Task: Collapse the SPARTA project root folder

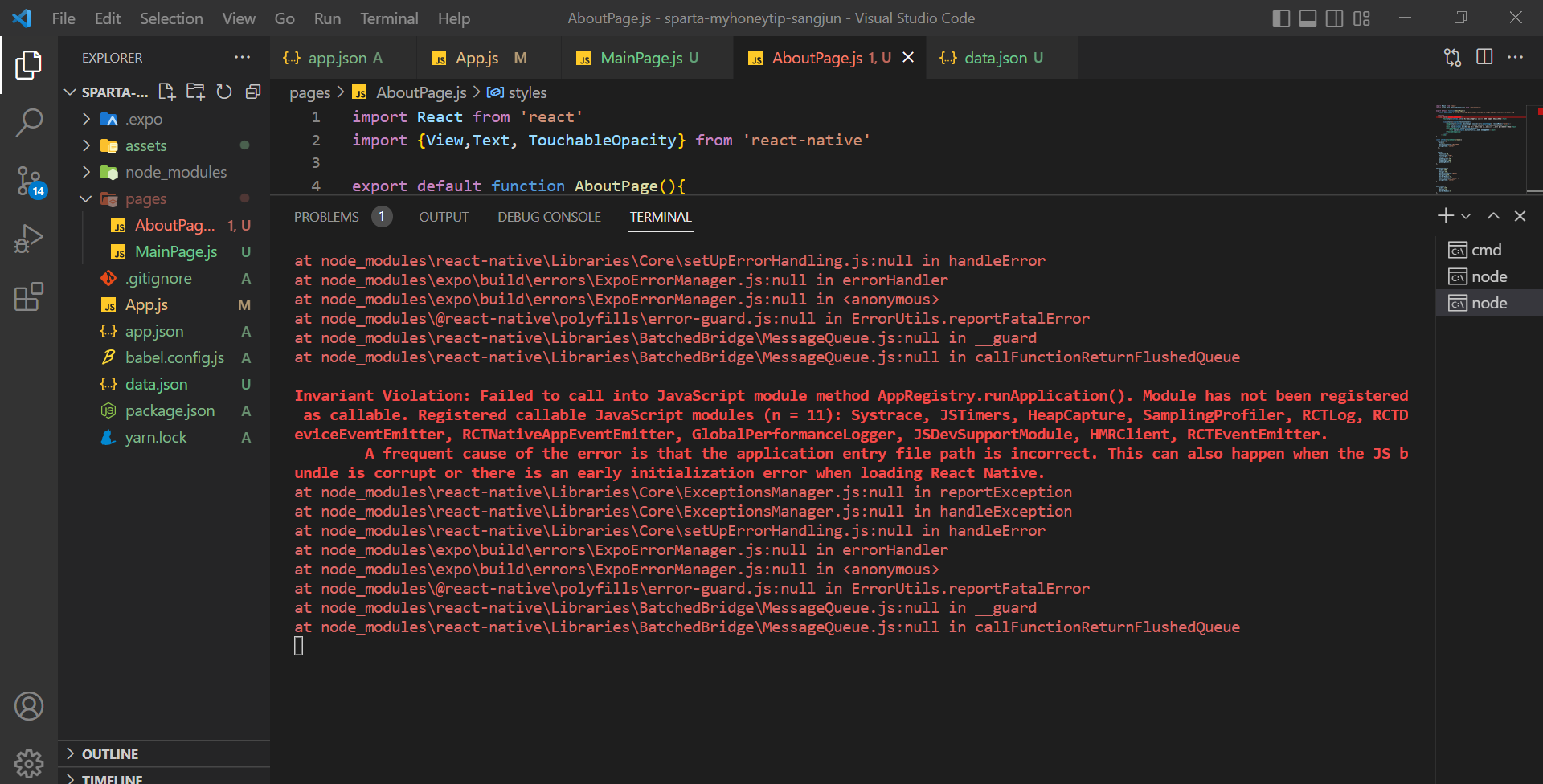Action: pyautogui.click(x=71, y=92)
